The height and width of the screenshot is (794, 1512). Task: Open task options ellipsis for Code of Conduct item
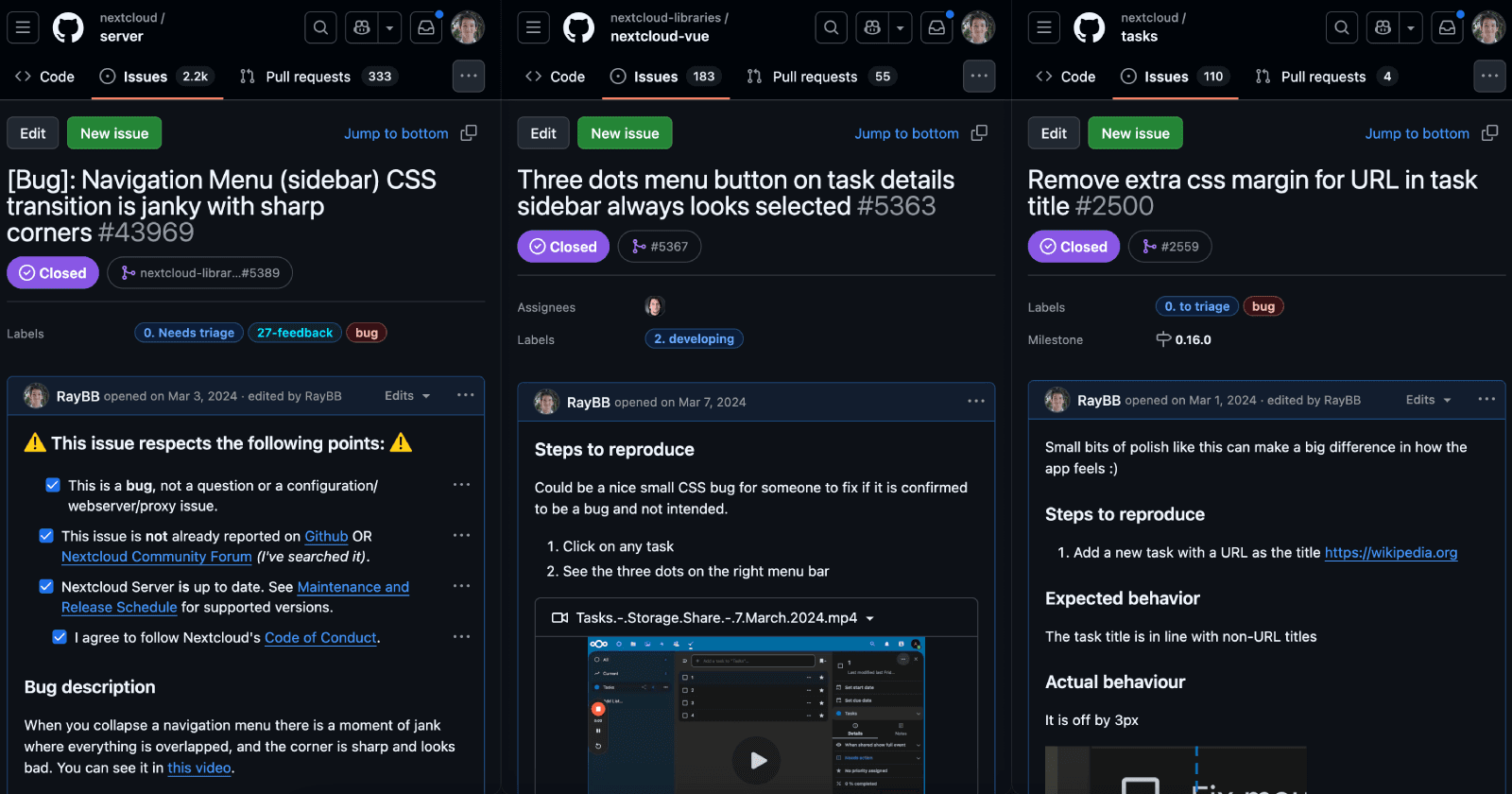click(461, 636)
